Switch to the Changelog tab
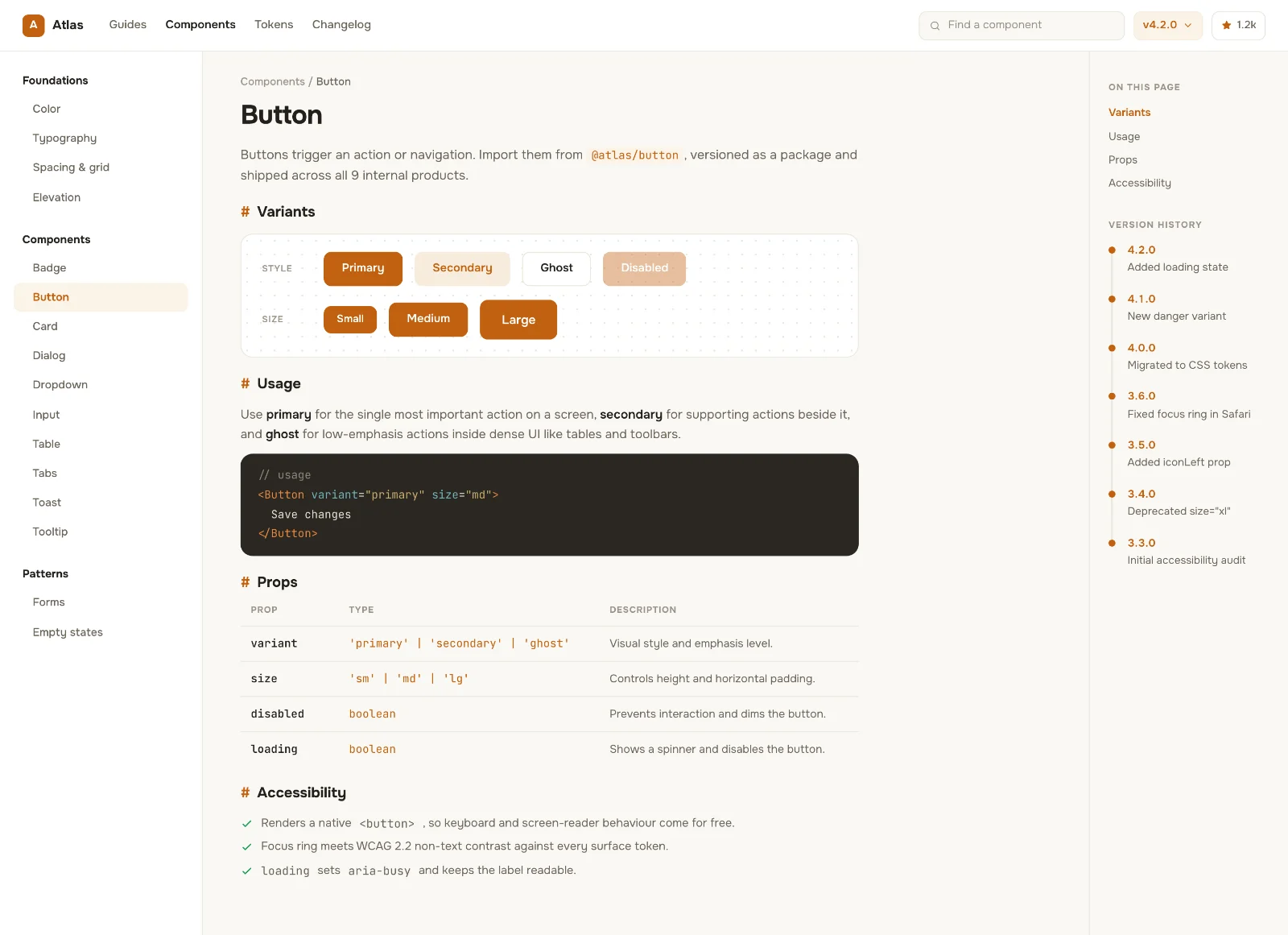The width and height of the screenshot is (1288, 935). click(341, 25)
